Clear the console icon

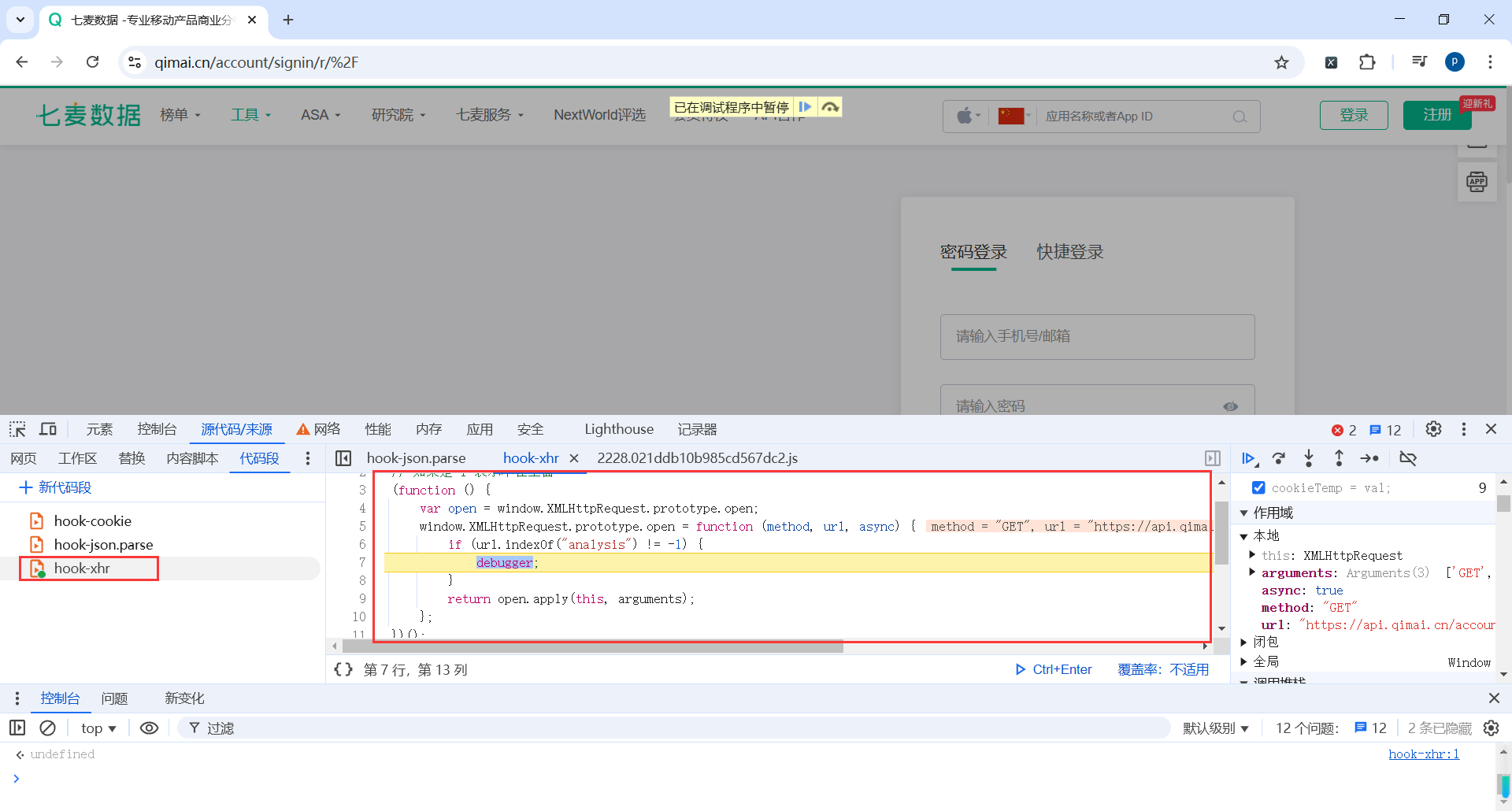click(48, 728)
